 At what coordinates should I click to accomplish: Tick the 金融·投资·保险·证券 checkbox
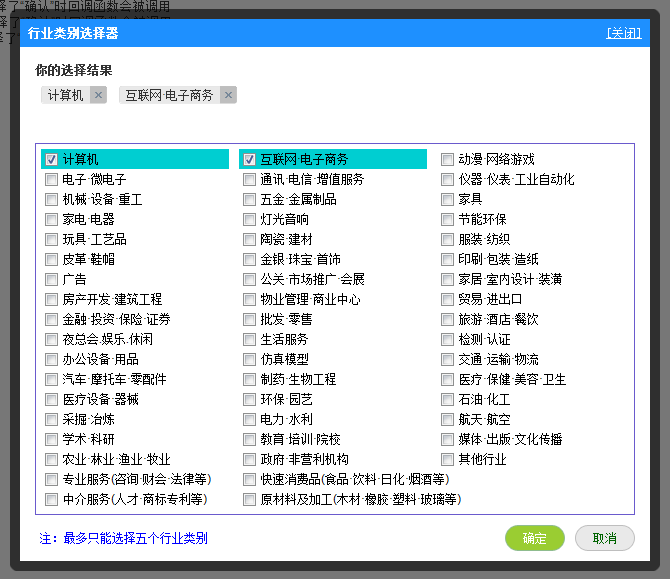51,320
